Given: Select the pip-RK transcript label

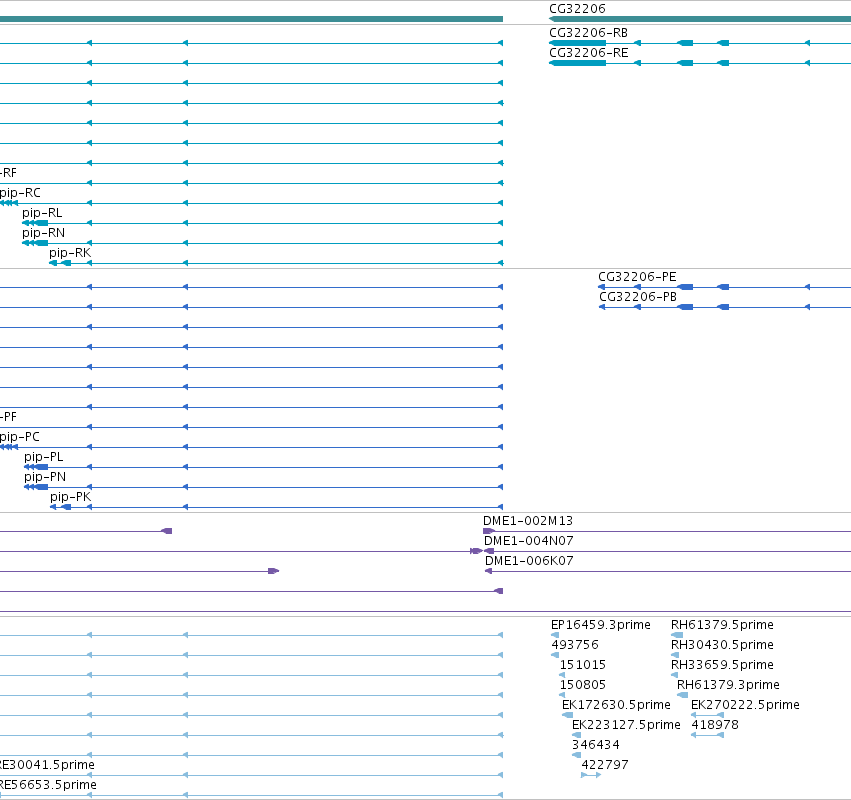Looking at the screenshot, I should pyautogui.click(x=70, y=253).
